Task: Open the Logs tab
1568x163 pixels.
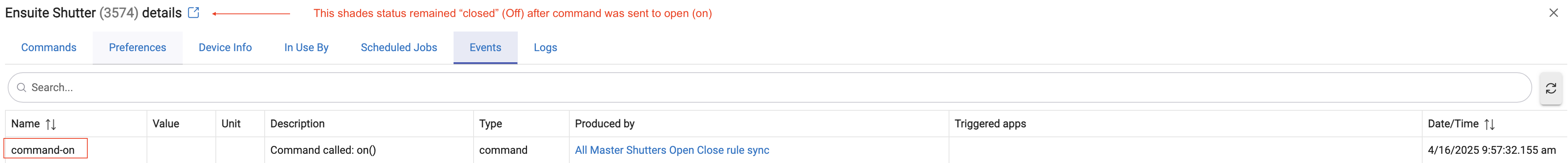Action: coord(545,47)
